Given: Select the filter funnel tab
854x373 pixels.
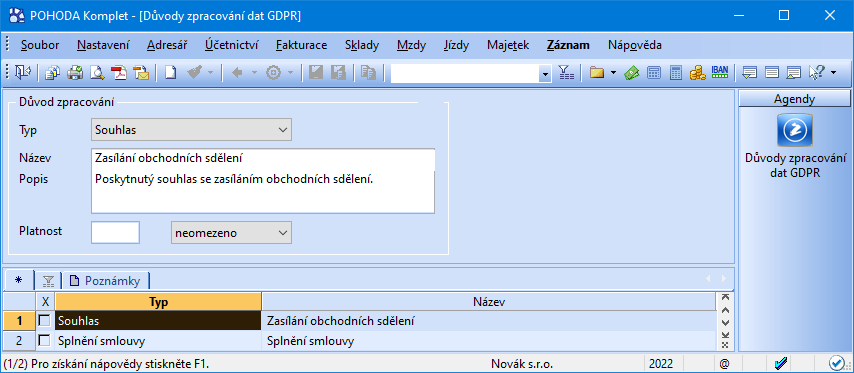Looking at the screenshot, I should [48, 281].
